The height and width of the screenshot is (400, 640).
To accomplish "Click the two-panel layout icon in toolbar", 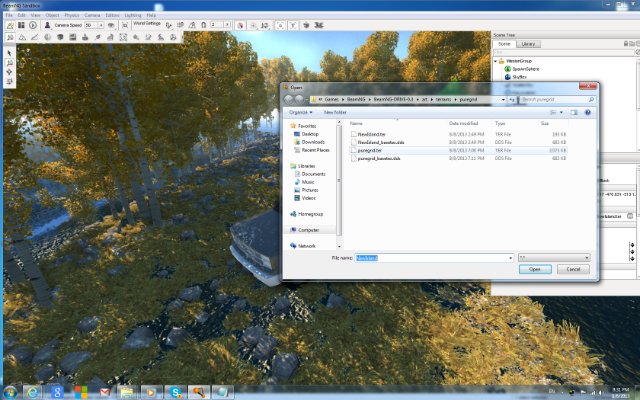I will 21,25.
